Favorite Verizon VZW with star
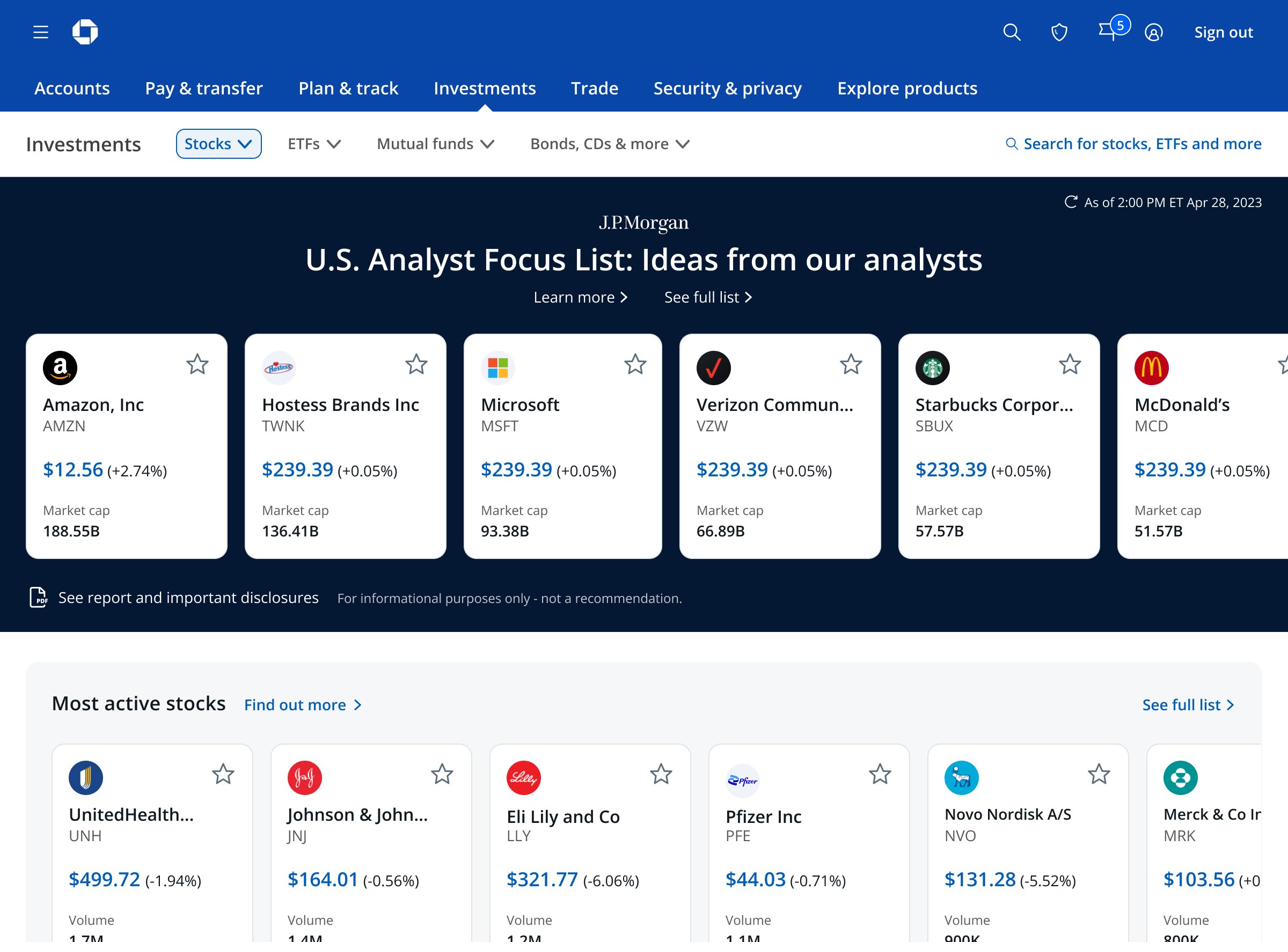The image size is (1288, 952). tap(851, 364)
